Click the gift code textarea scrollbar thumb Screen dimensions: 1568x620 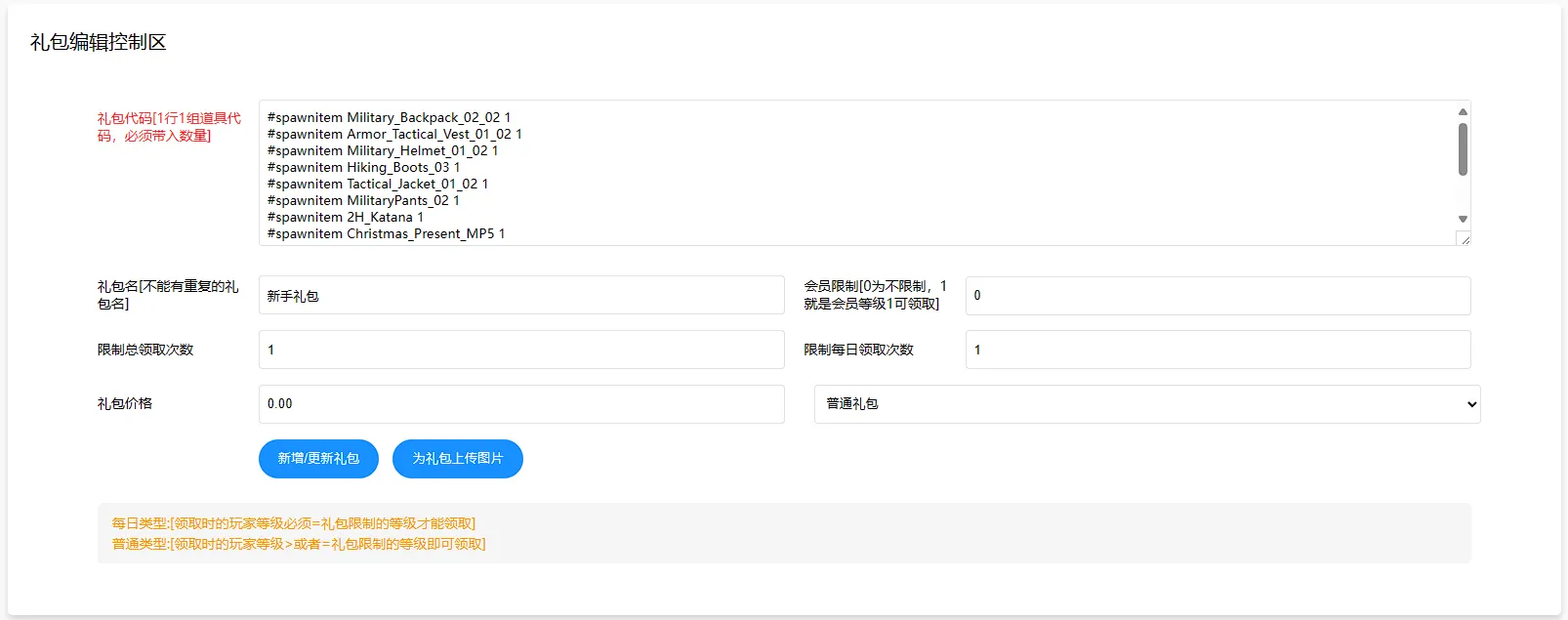point(1463,149)
